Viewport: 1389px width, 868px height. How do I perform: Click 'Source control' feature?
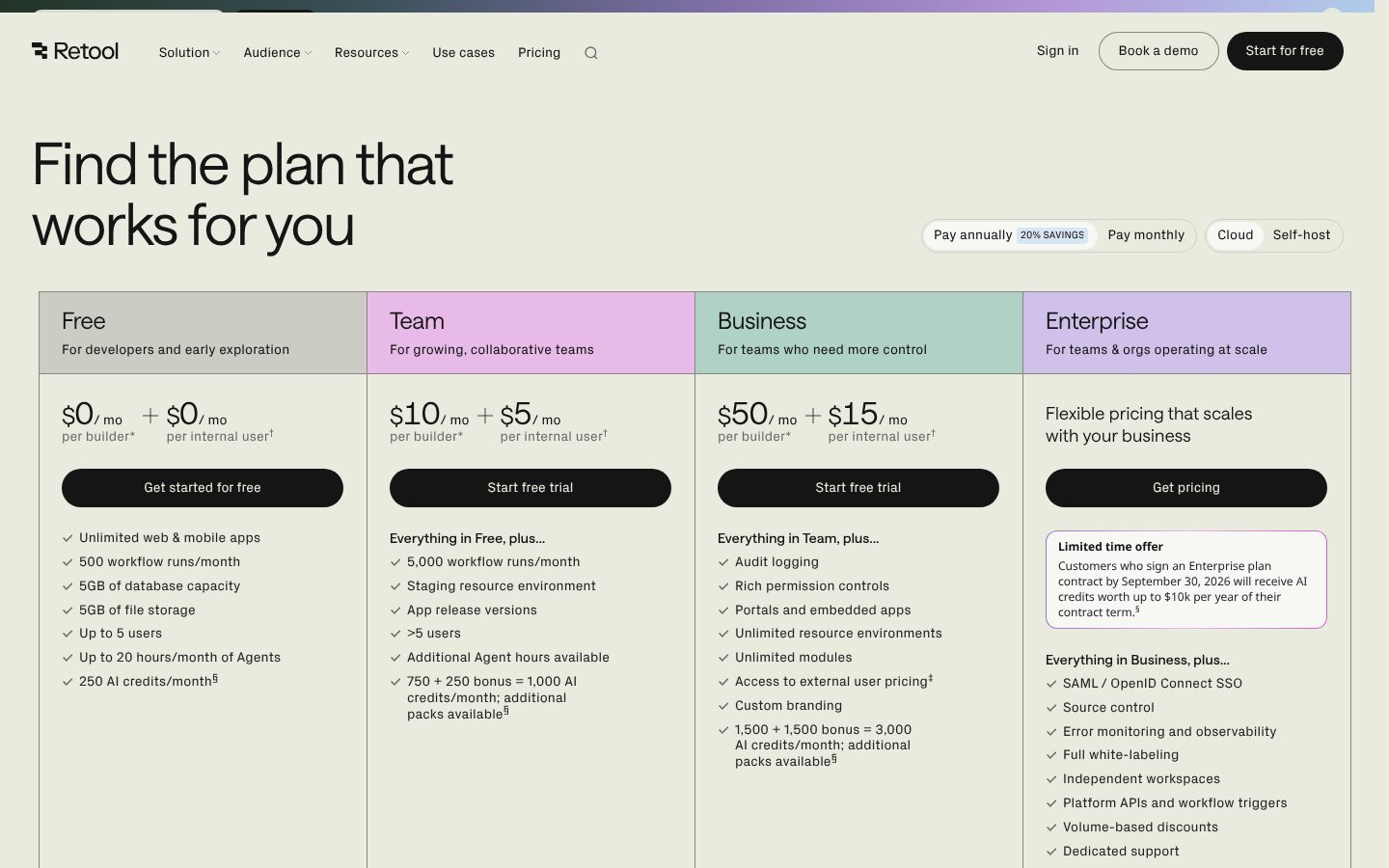(x=1108, y=708)
